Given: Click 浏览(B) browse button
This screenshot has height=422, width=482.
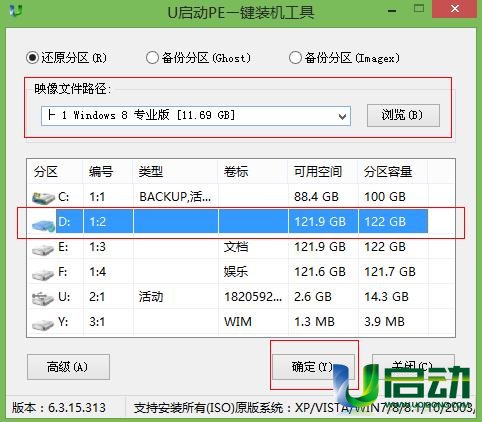Looking at the screenshot, I should click(403, 115).
